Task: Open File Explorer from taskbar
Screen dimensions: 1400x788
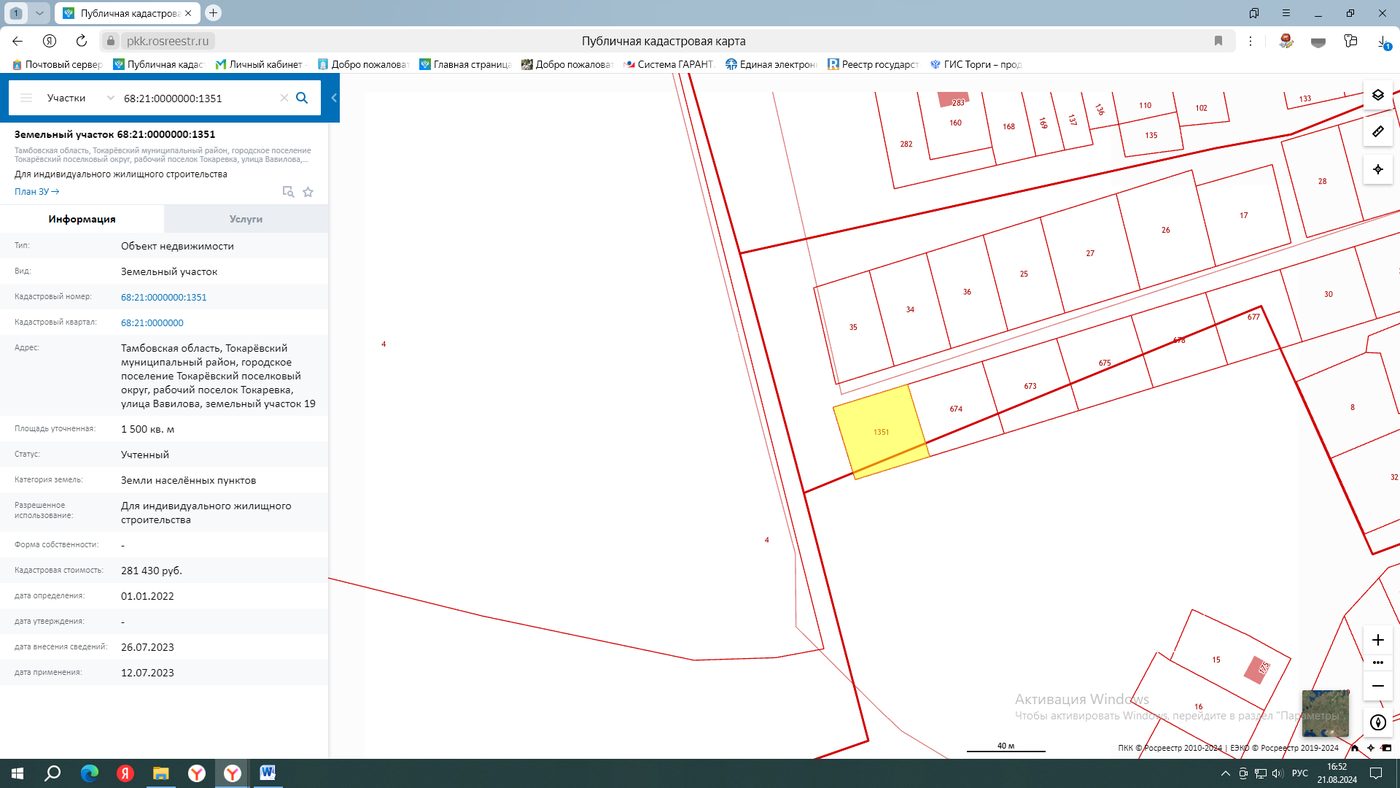Action: 161,773
